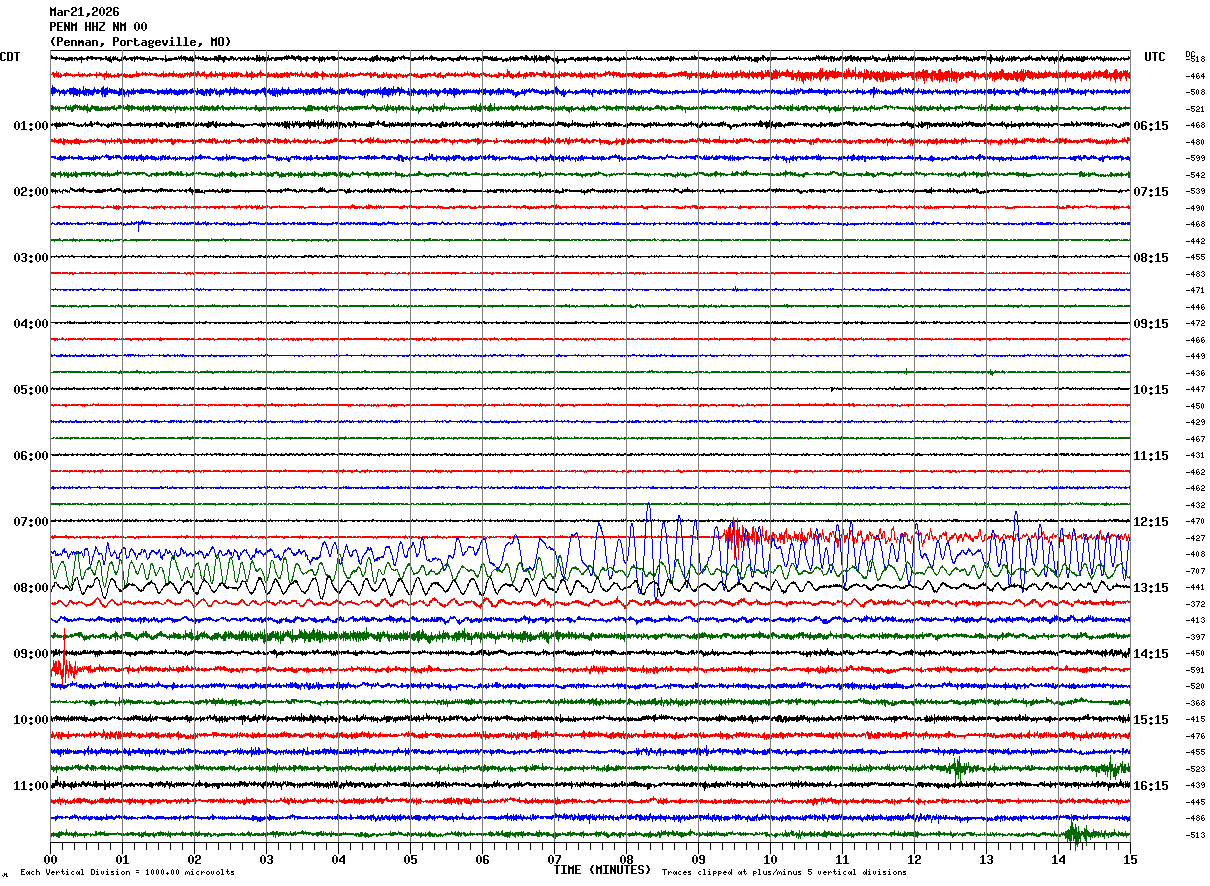The image size is (1210, 886).
Task: Click the DC offset value -707
Action: [x=1195, y=571]
